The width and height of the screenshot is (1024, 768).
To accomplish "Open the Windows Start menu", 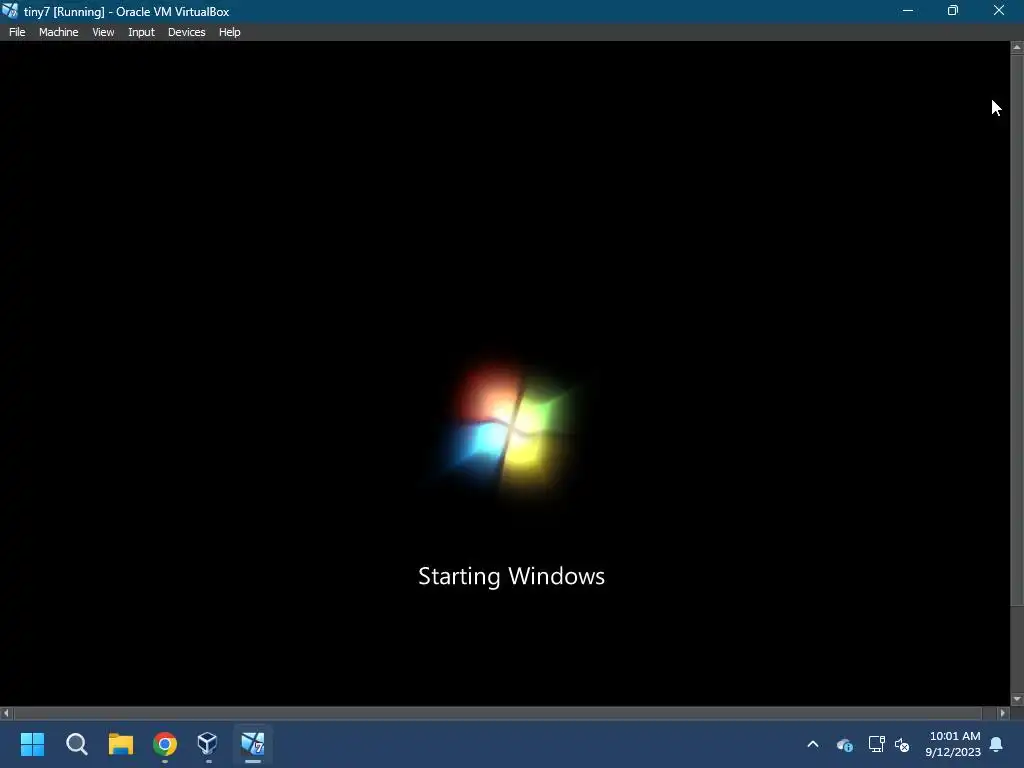I will pos(32,744).
